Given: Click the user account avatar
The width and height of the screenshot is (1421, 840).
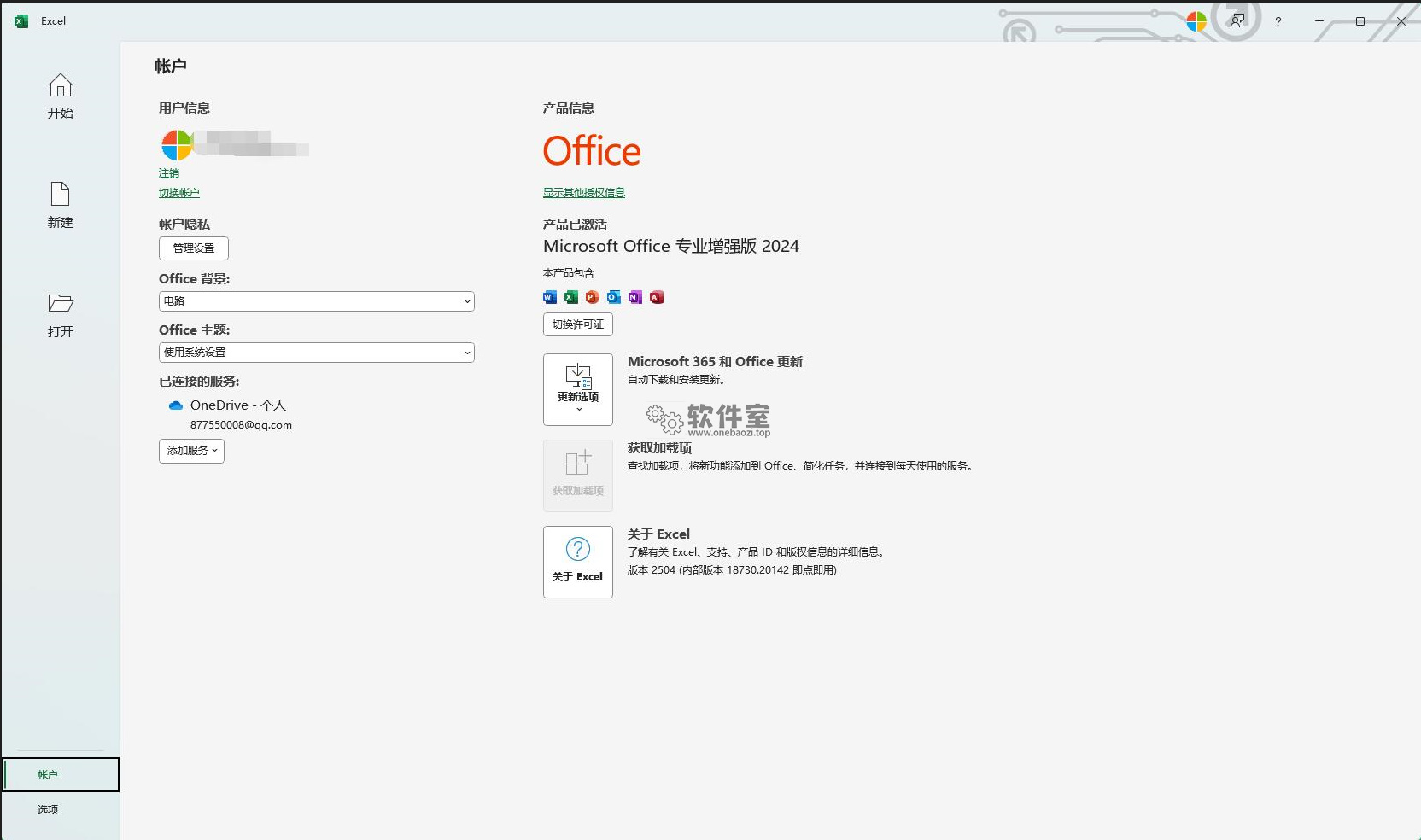Looking at the screenshot, I should pos(177,145).
